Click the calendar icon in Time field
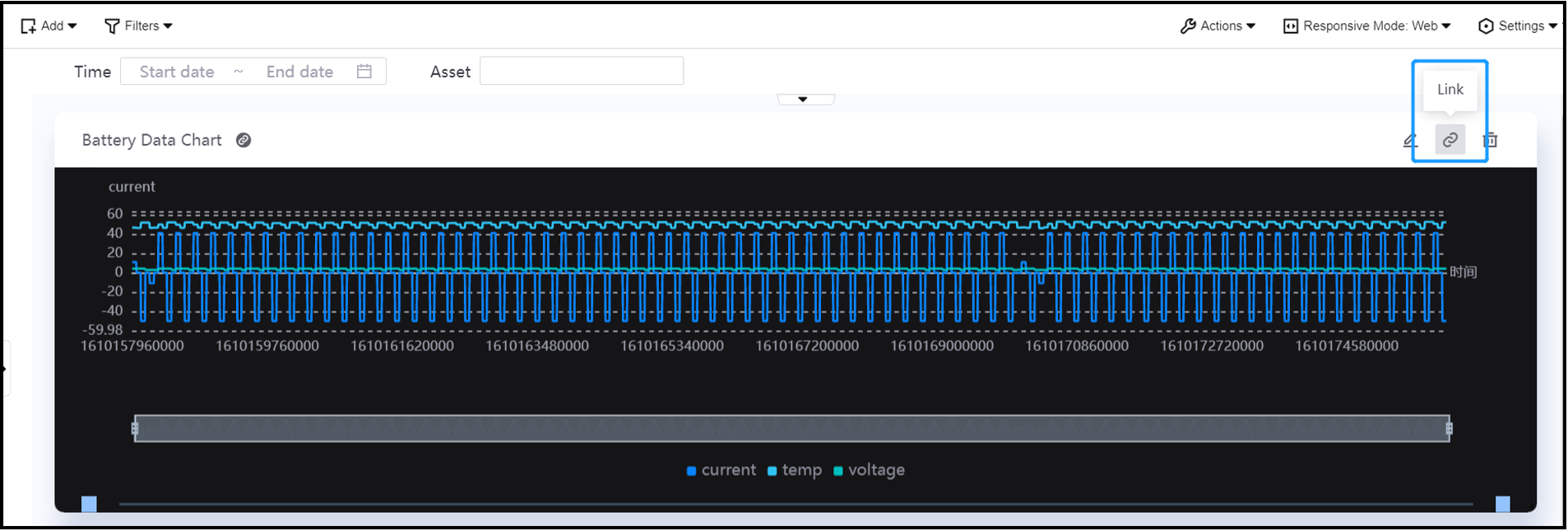This screenshot has width=1568, height=531. click(x=364, y=72)
